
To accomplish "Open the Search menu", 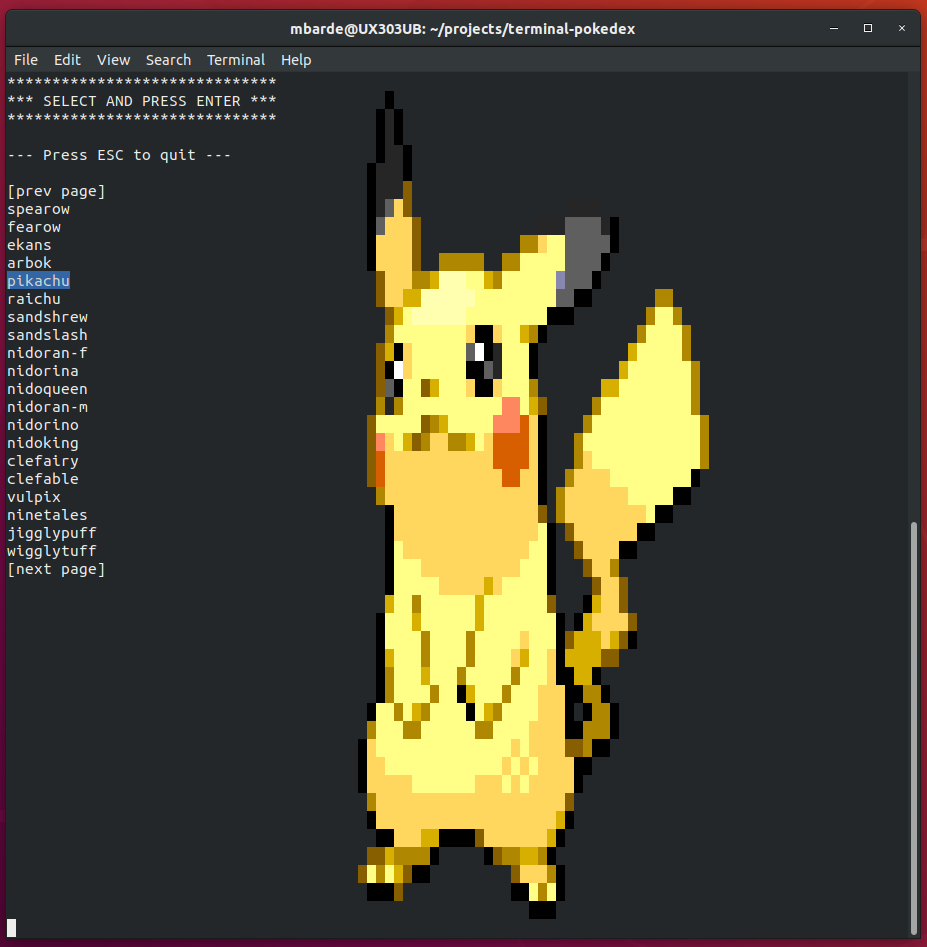I will click(168, 60).
